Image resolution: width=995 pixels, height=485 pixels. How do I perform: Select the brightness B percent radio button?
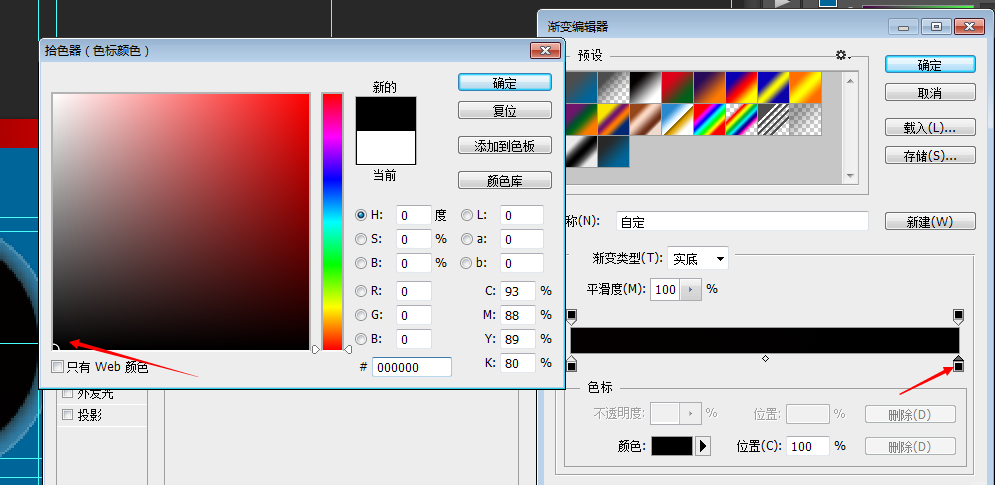coord(361,263)
